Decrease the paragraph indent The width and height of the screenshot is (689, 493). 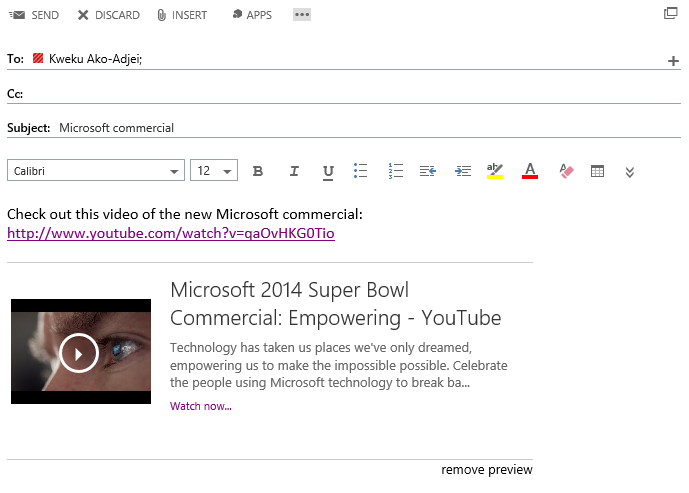(x=428, y=171)
